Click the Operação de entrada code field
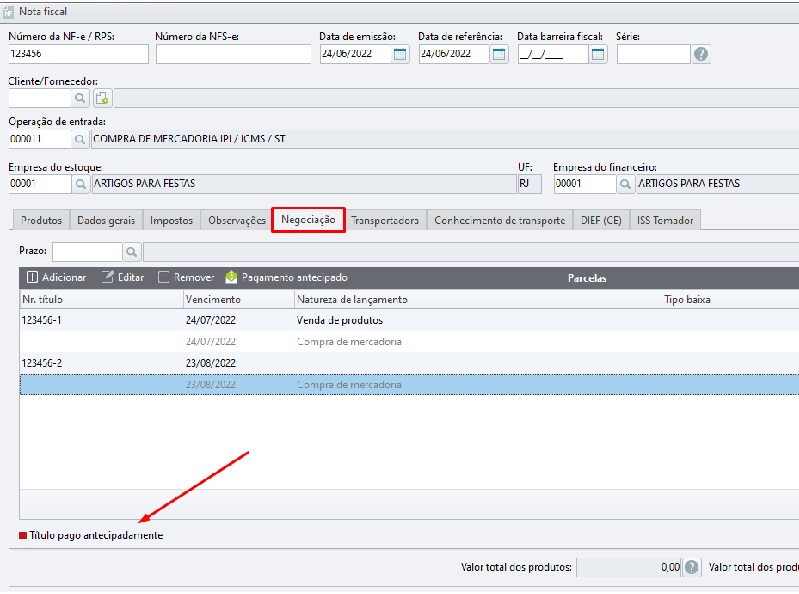Screen dimensions: 799x594 click(x=40, y=139)
